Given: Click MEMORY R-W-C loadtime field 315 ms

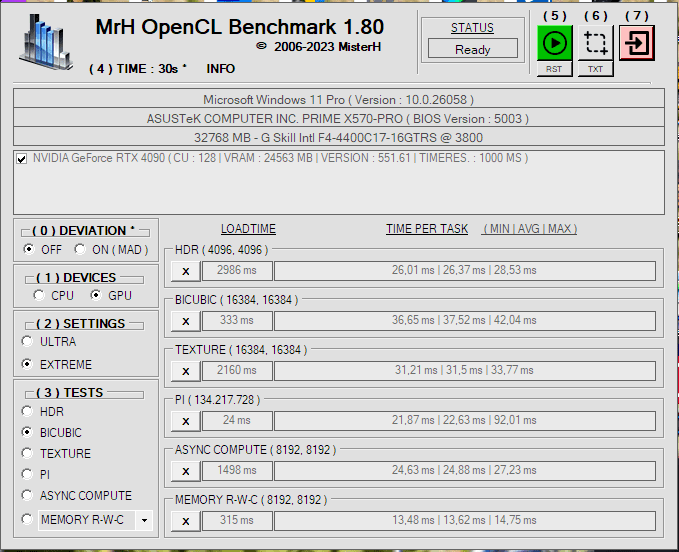Looking at the screenshot, I should [237, 521].
